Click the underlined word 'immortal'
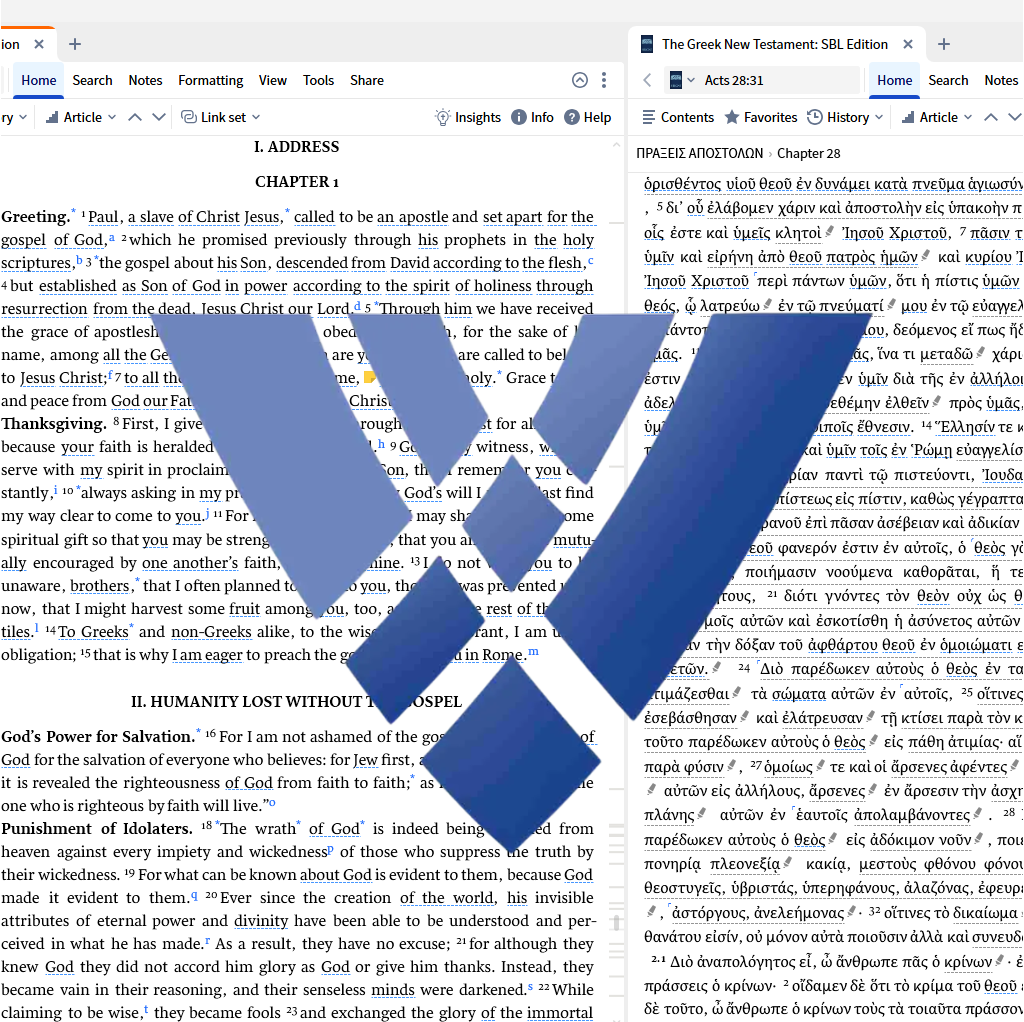The width and height of the screenshot is (1024, 1022). pos(560,1013)
